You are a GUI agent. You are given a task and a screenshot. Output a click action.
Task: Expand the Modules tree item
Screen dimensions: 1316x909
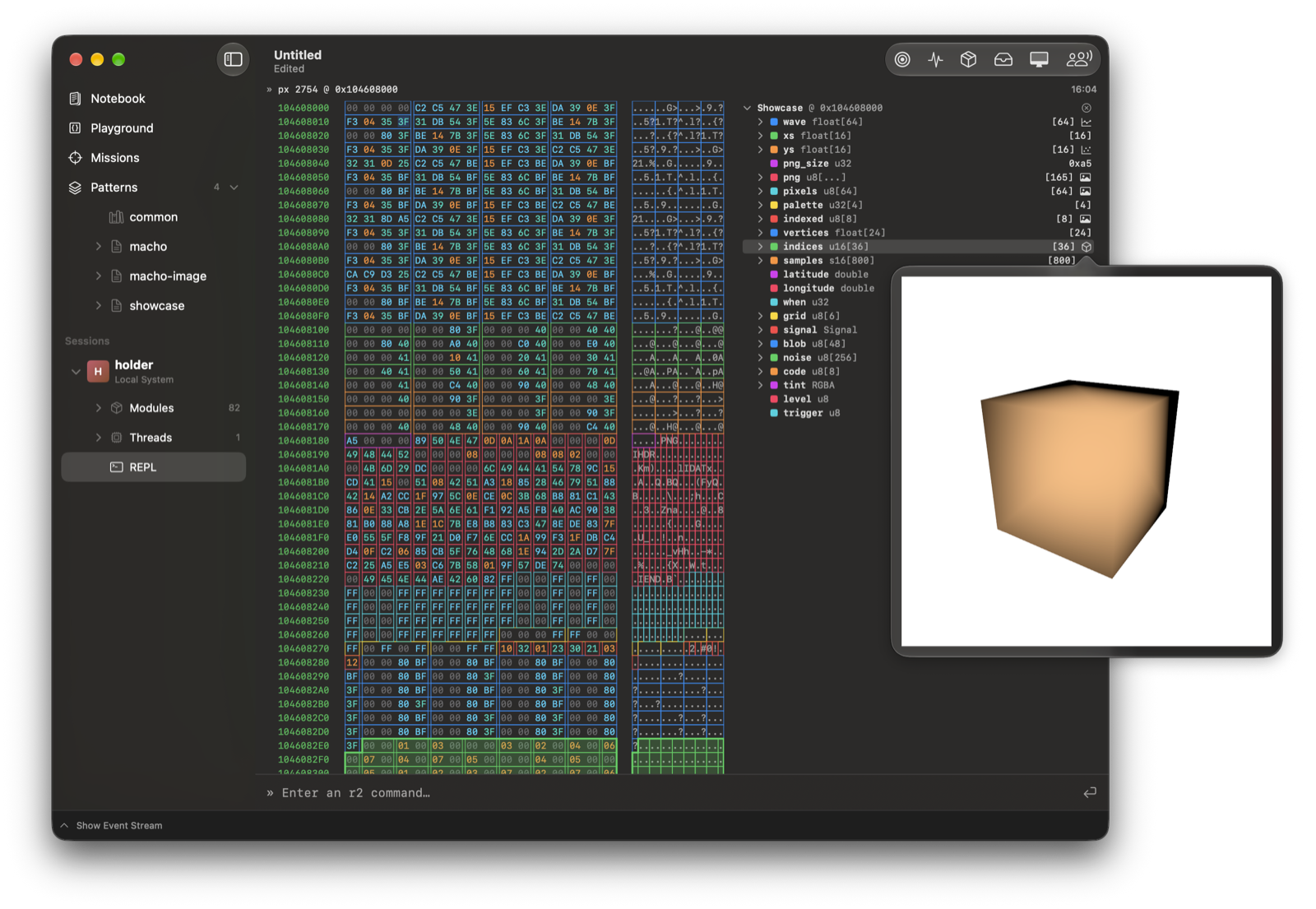pyautogui.click(x=99, y=408)
